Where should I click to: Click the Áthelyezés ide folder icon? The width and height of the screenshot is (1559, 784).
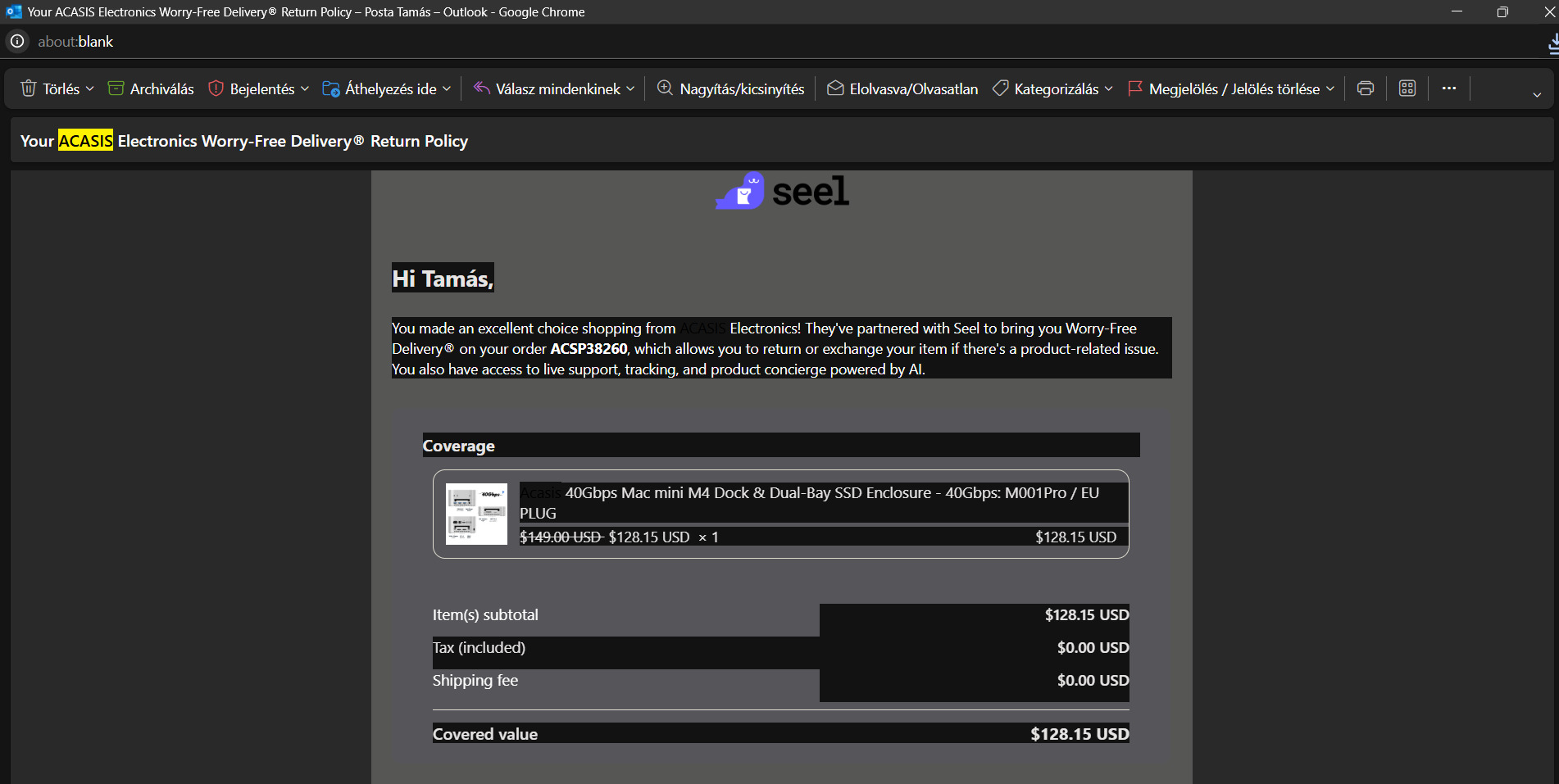(331, 88)
